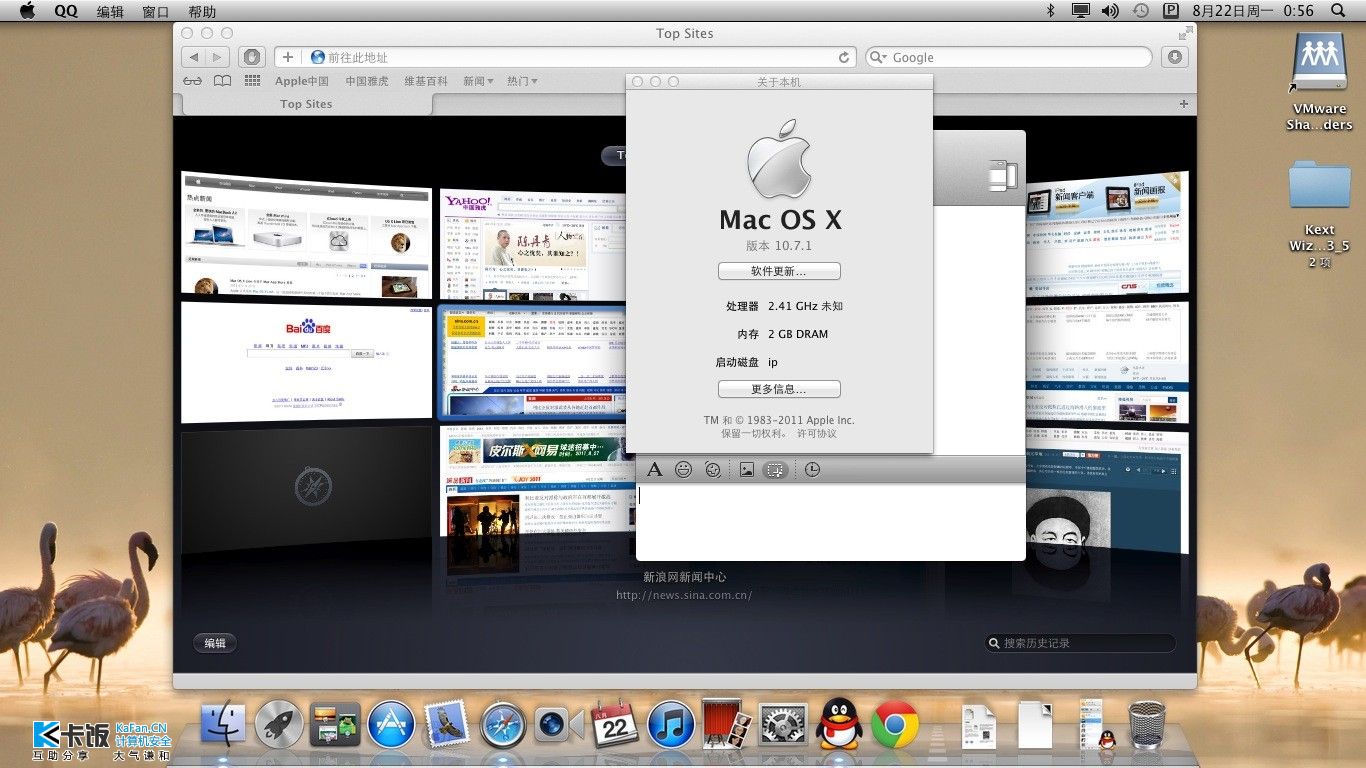Click 编辑 button in Top Sites

[215, 643]
